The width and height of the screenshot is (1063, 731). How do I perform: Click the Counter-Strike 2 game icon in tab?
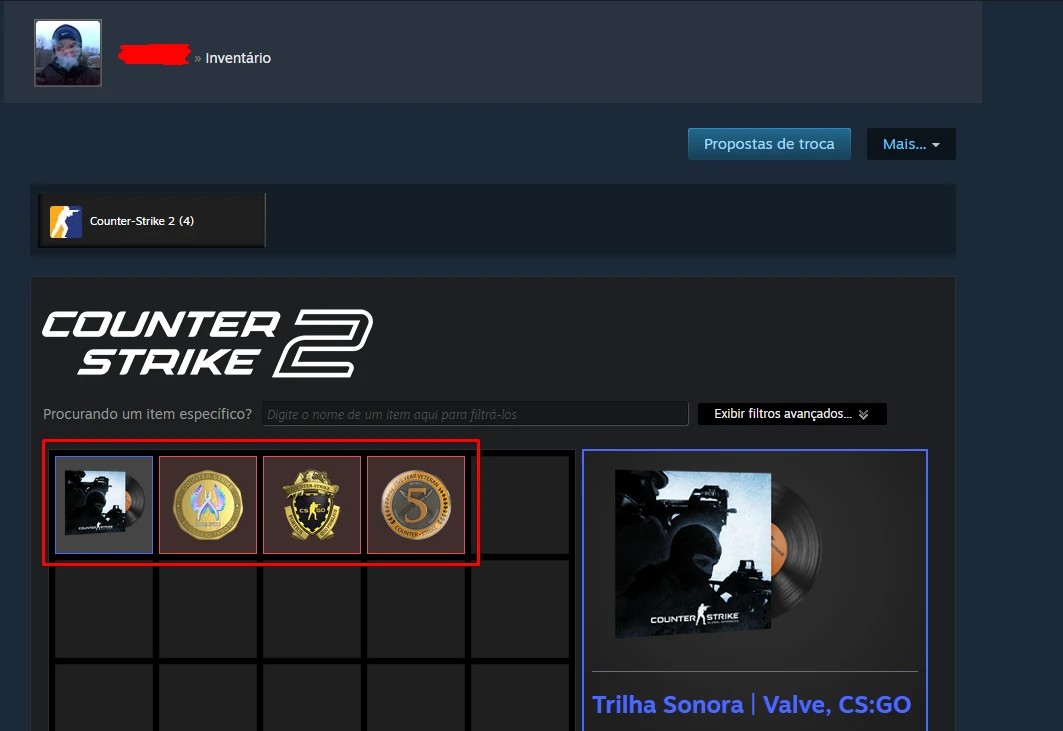click(x=66, y=221)
